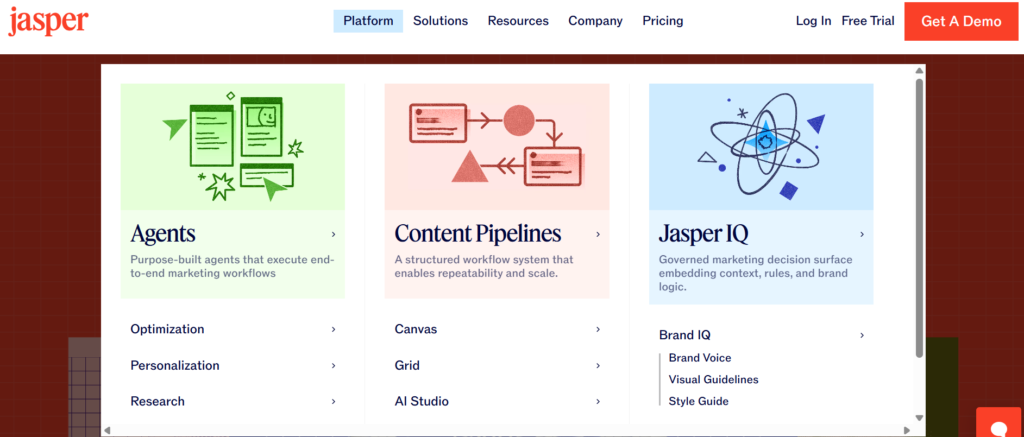
Task: Open the Agents heading link
Action: [x=163, y=234]
